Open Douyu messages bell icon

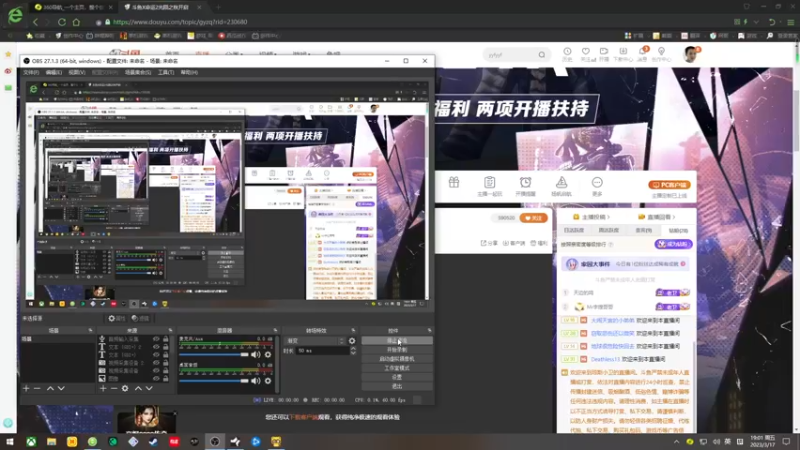click(642, 52)
